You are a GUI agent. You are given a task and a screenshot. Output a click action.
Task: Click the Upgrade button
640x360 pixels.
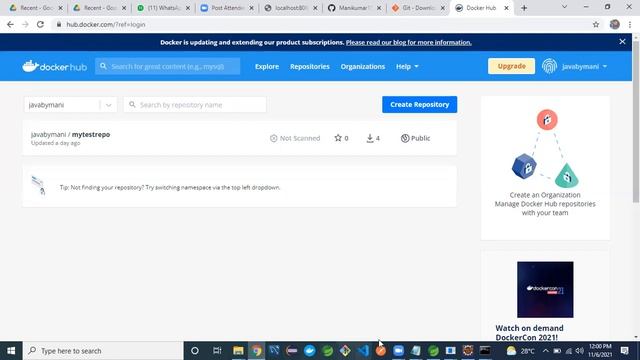pyautogui.click(x=511, y=66)
